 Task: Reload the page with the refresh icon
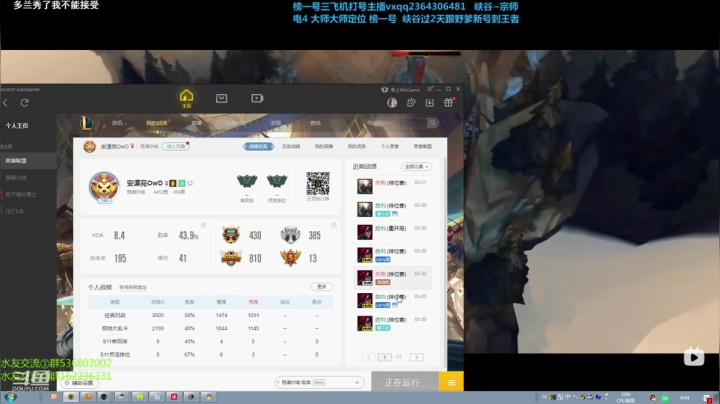25,102
